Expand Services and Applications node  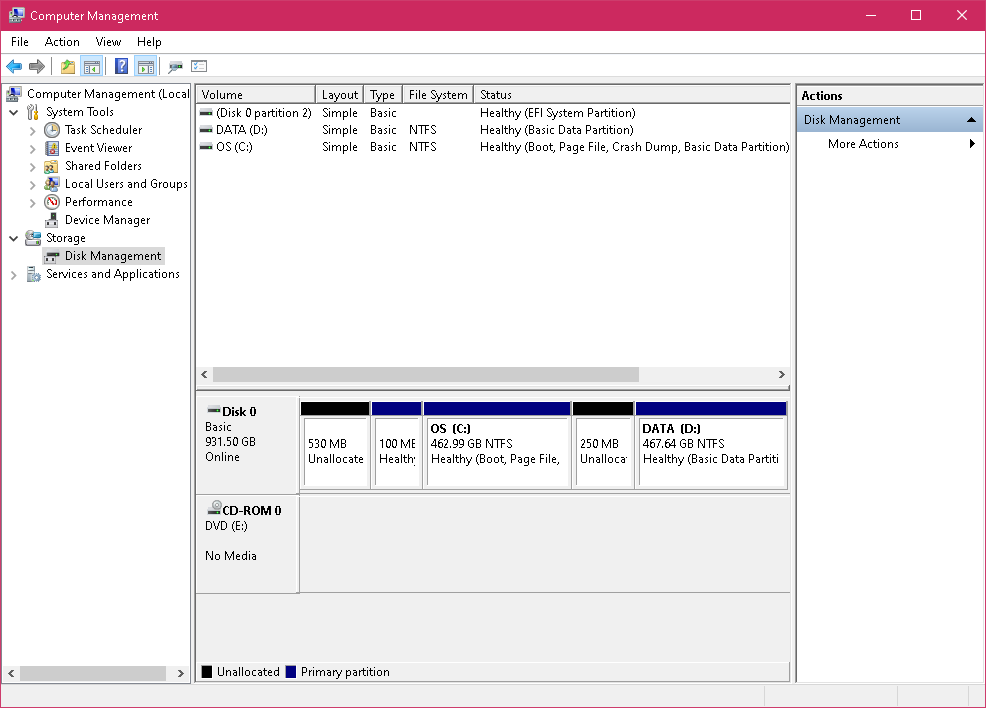13,275
